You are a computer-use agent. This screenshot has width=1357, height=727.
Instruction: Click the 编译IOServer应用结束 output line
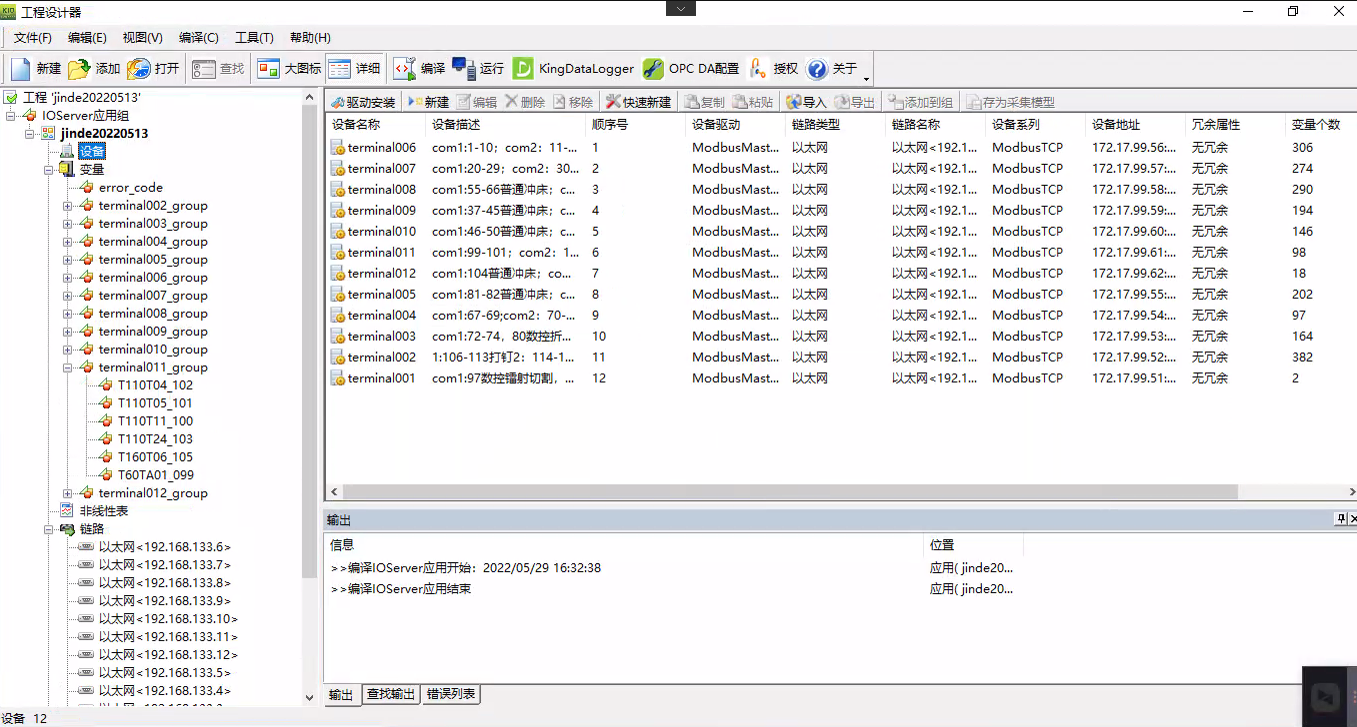[401, 589]
